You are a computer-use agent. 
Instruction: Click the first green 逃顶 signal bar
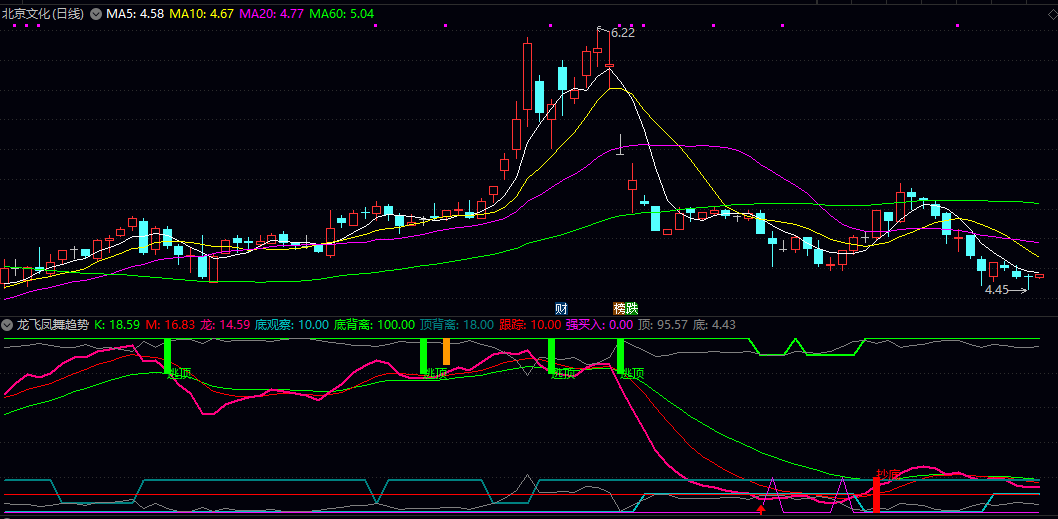pyautogui.click(x=168, y=355)
